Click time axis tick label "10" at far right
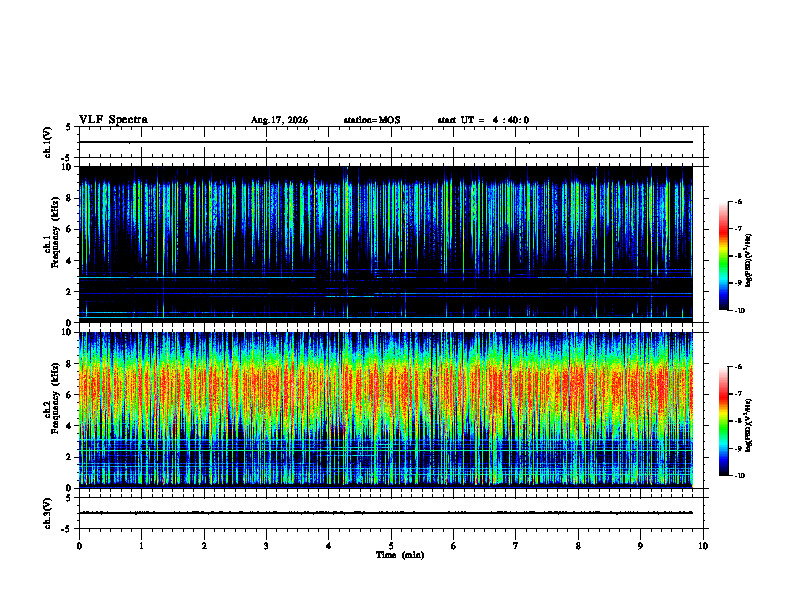The width and height of the screenshot is (792, 612). (703, 546)
